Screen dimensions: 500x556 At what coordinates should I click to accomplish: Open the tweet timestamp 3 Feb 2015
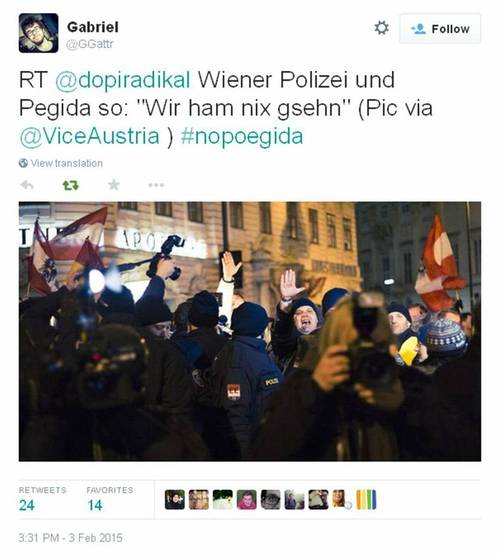point(71,538)
